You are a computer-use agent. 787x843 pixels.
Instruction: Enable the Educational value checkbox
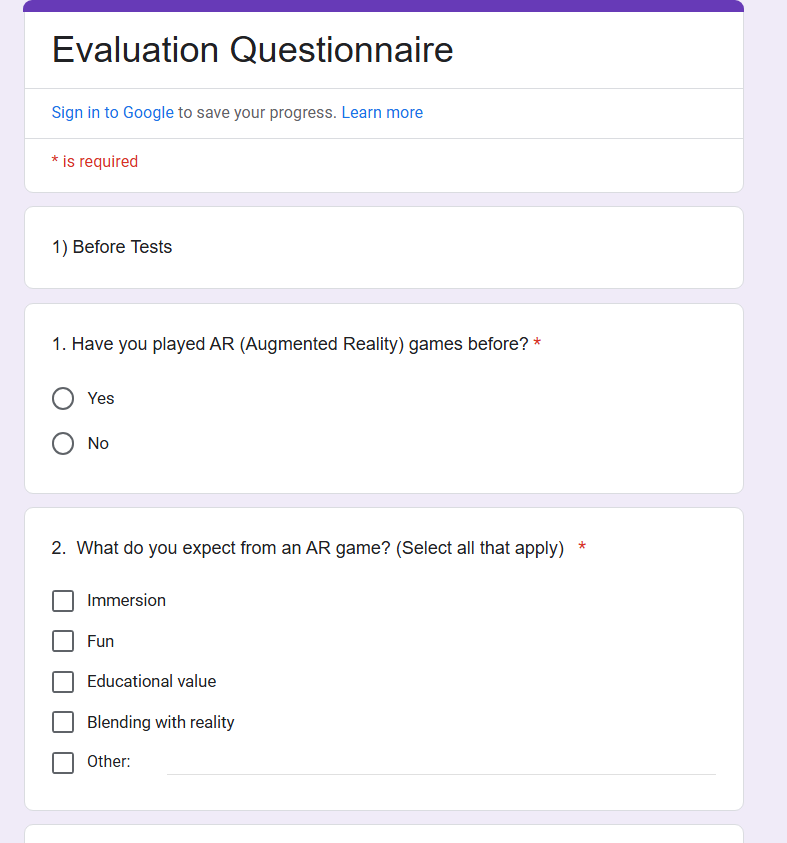(x=63, y=682)
